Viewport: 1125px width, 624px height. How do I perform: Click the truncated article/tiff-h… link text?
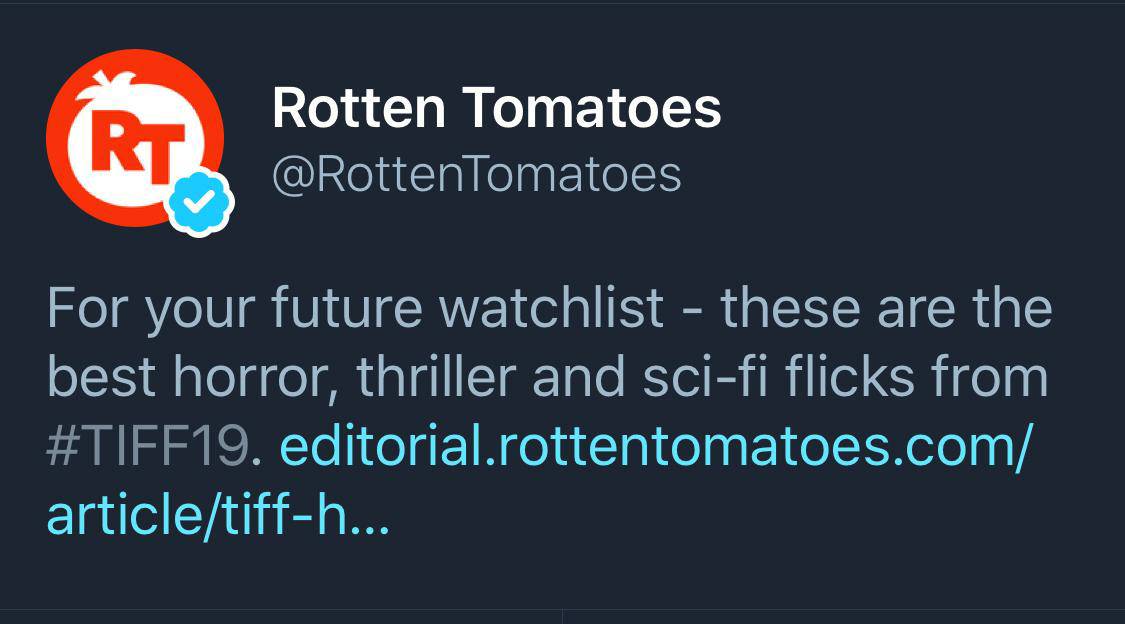pos(218,515)
